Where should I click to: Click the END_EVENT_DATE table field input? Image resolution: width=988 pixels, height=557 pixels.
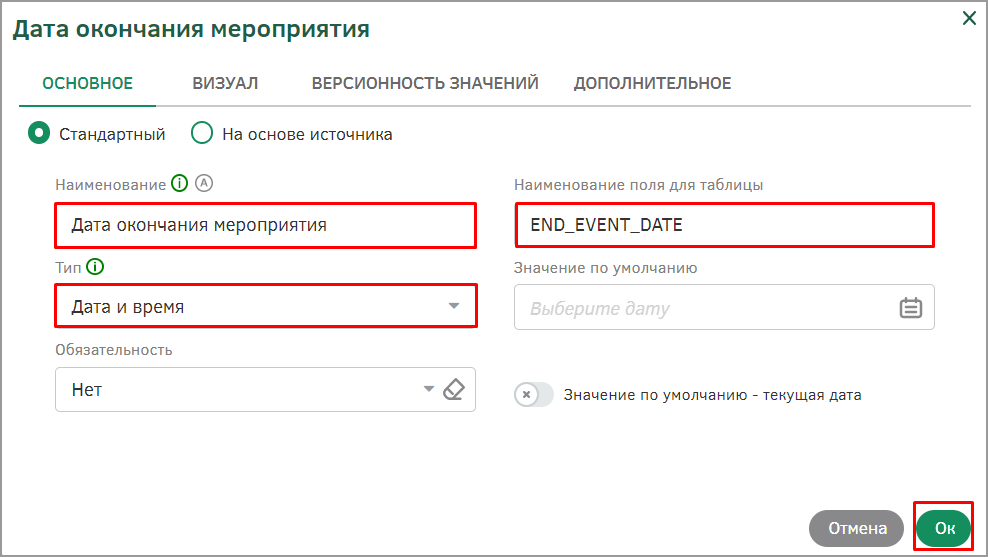pos(725,225)
